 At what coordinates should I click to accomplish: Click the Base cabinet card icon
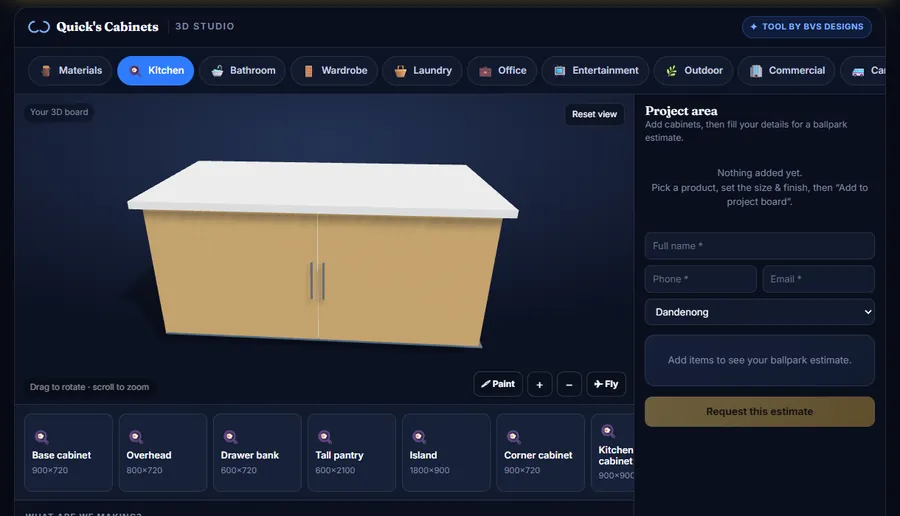[x=41, y=437]
